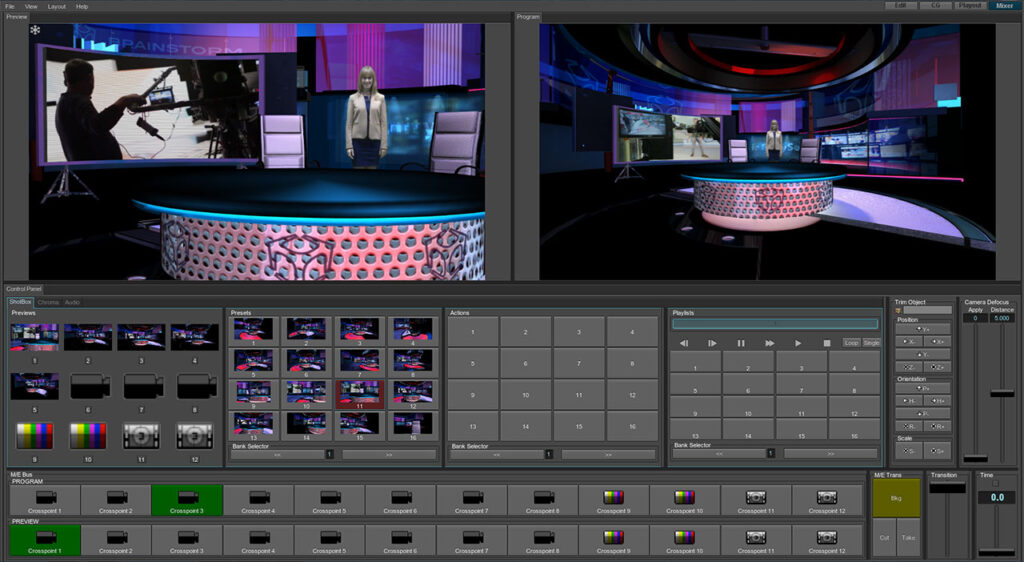Go to previous bank in Actions Bank Selector
The width and height of the screenshot is (1024, 562).
[x=494, y=454]
